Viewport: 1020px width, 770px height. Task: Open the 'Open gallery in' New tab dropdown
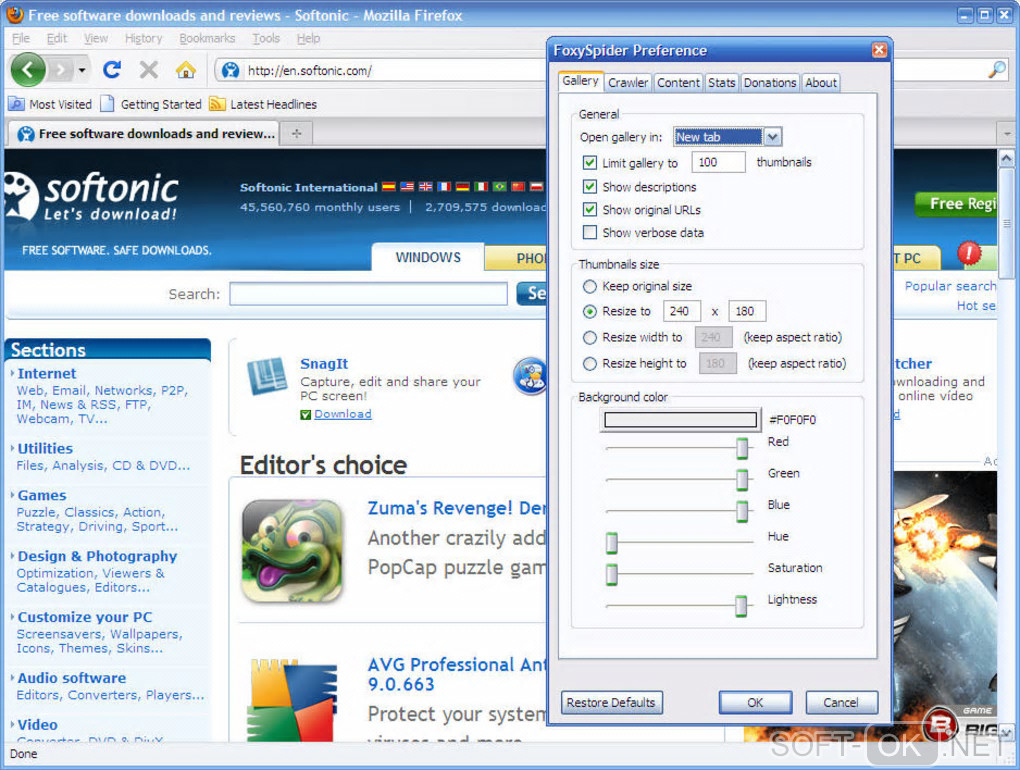pos(727,137)
